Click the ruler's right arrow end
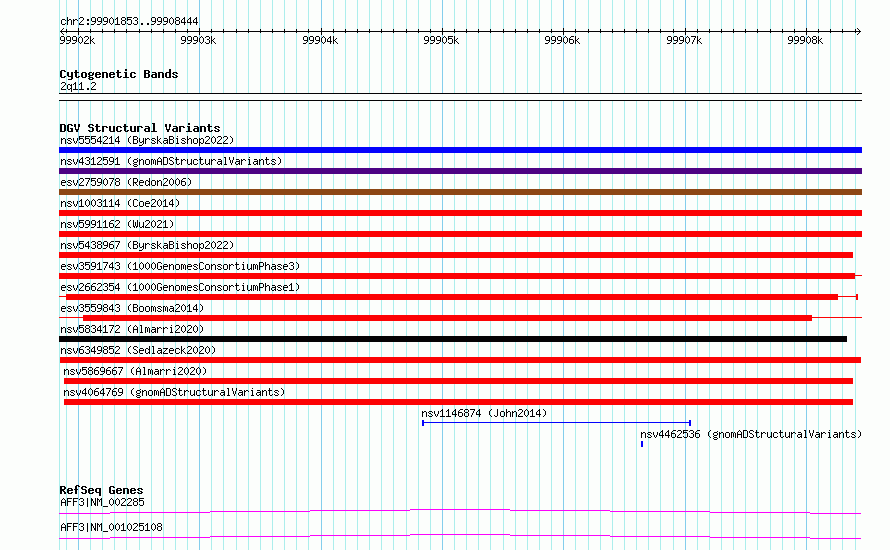The height and width of the screenshot is (550, 890). pyautogui.click(x=858, y=31)
